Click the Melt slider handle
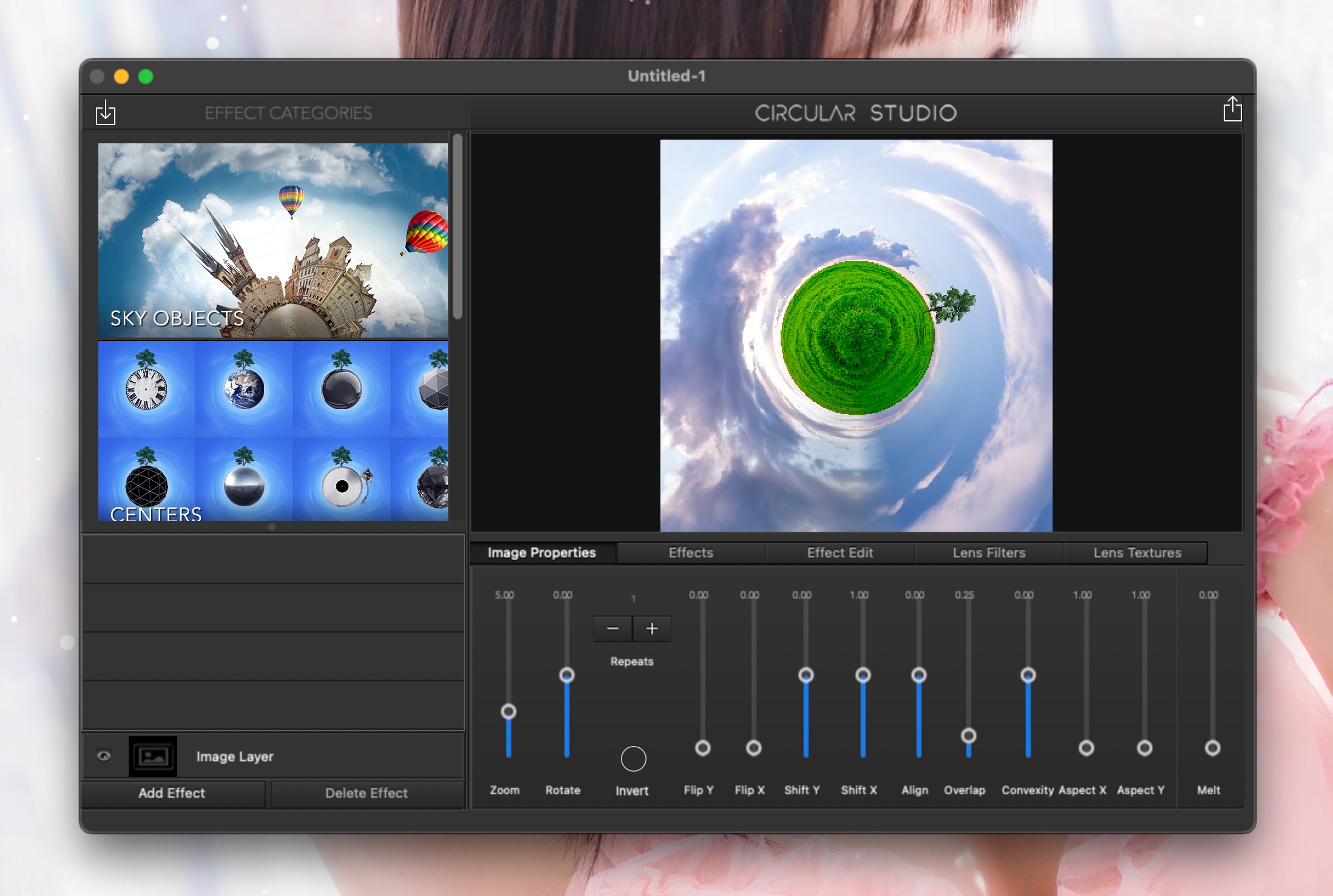Image resolution: width=1333 pixels, height=896 pixels. [1213, 747]
